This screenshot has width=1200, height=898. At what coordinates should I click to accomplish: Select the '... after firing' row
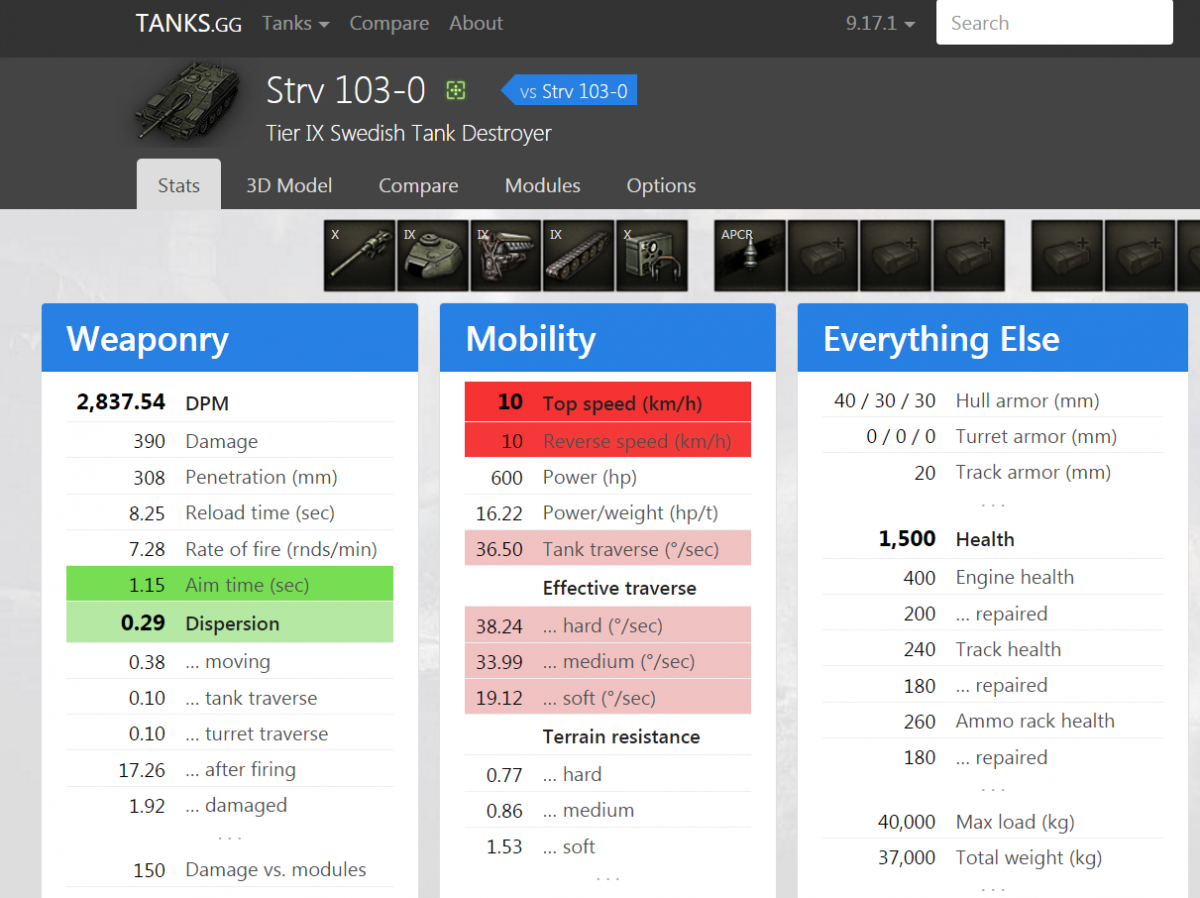[x=230, y=770]
